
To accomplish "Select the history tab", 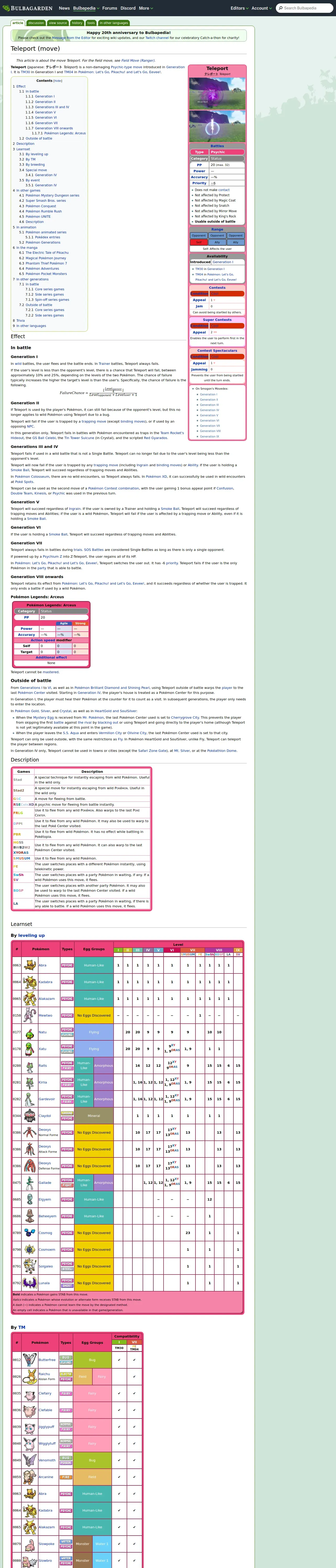I will point(77,23).
